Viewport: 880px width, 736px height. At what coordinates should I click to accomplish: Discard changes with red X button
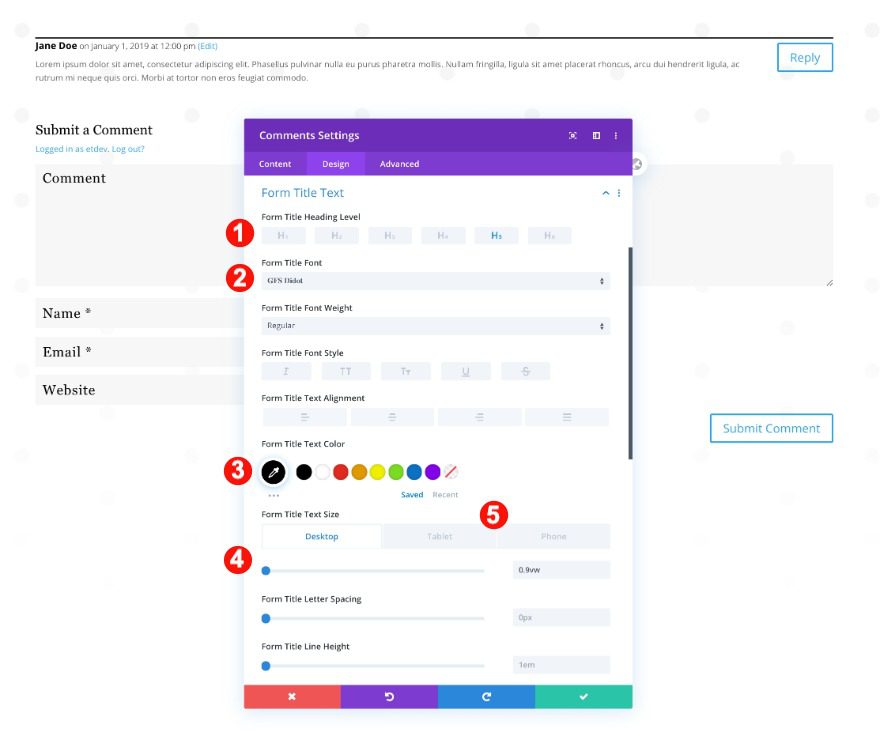[292, 697]
